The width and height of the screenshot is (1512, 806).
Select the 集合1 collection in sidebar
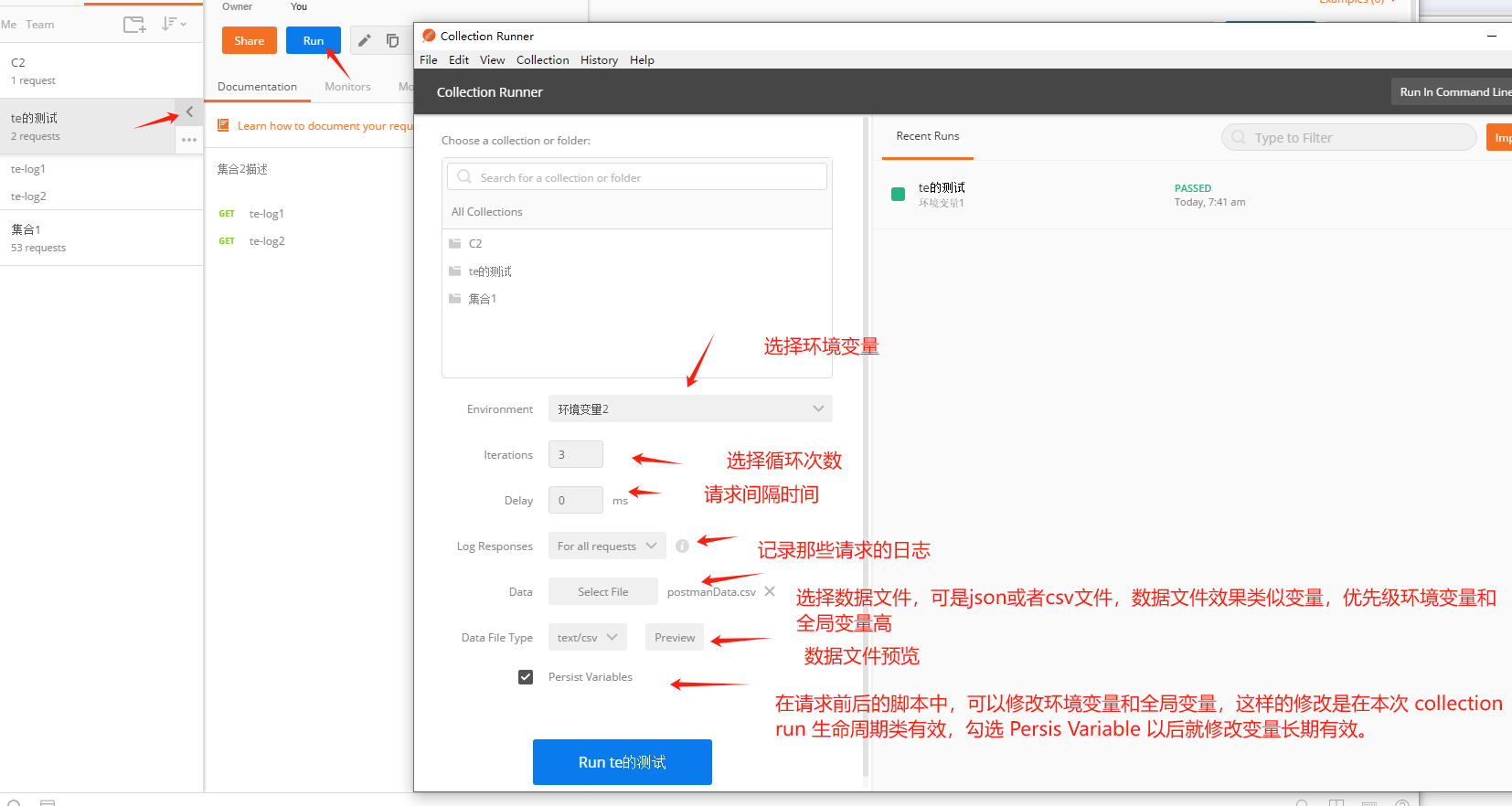click(x=101, y=238)
